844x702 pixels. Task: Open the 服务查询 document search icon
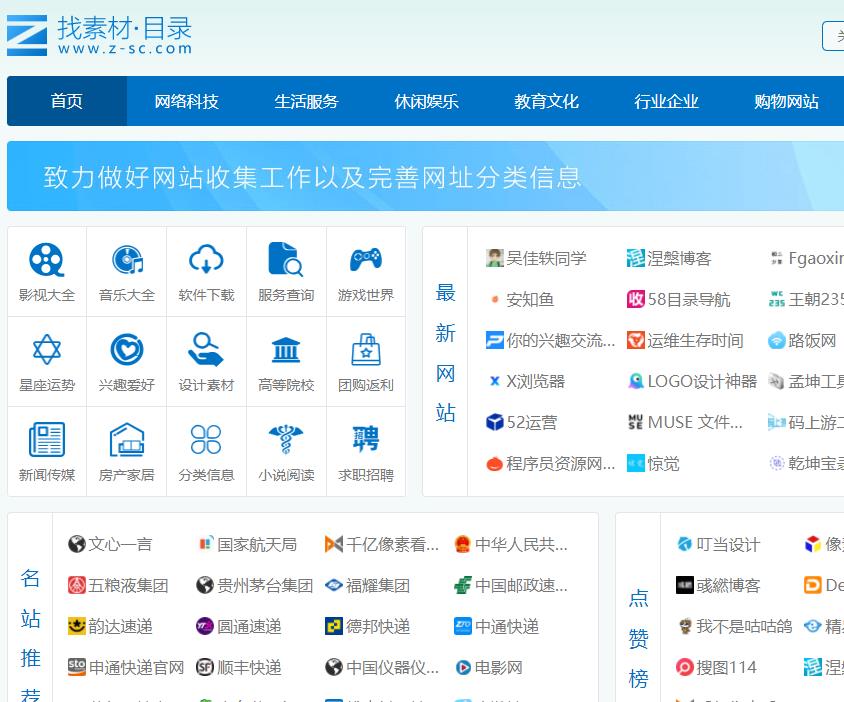click(x=286, y=259)
